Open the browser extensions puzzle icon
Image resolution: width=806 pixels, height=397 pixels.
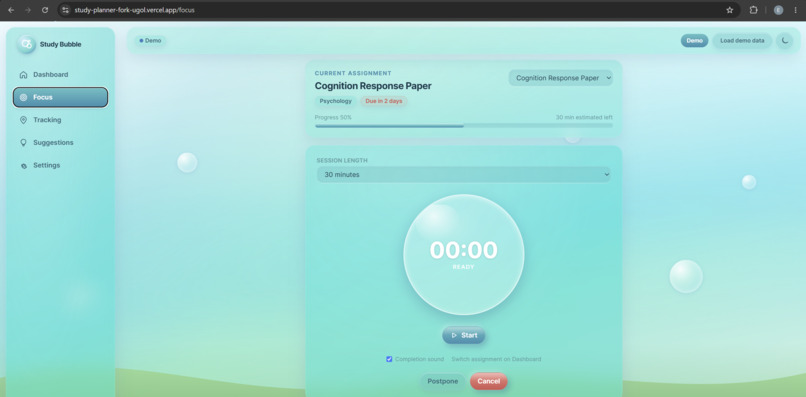pos(754,10)
